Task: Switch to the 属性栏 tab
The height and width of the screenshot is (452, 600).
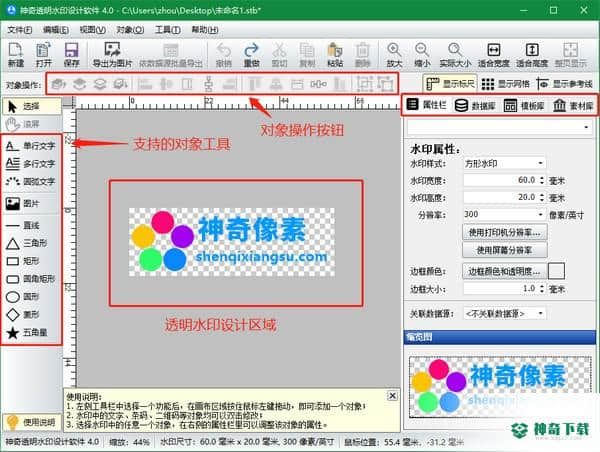Action: [427, 104]
